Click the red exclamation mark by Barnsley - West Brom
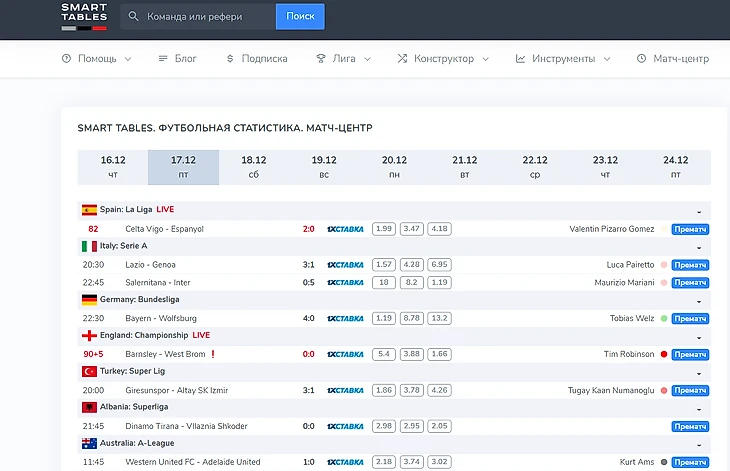This screenshot has height=471, width=730. (212, 354)
